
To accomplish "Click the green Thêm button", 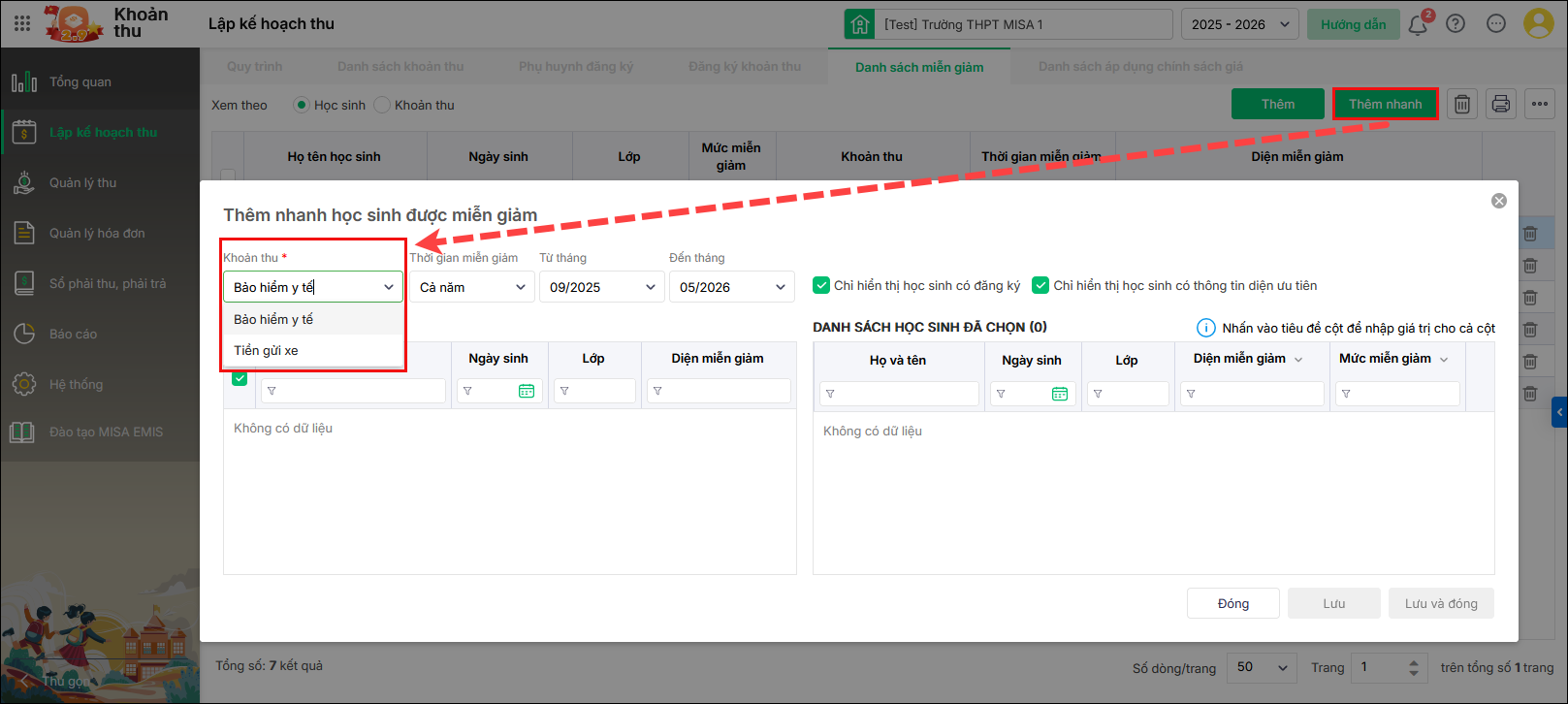I will 1278,104.
